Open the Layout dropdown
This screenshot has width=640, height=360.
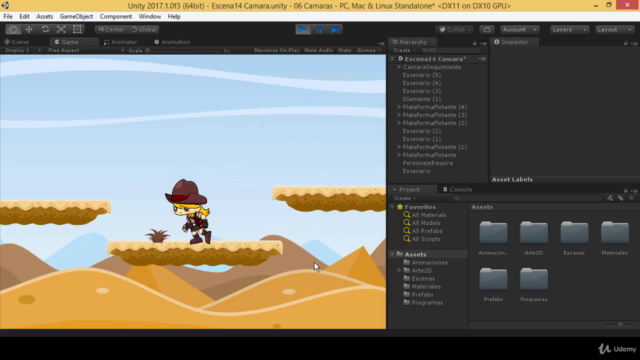point(614,29)
